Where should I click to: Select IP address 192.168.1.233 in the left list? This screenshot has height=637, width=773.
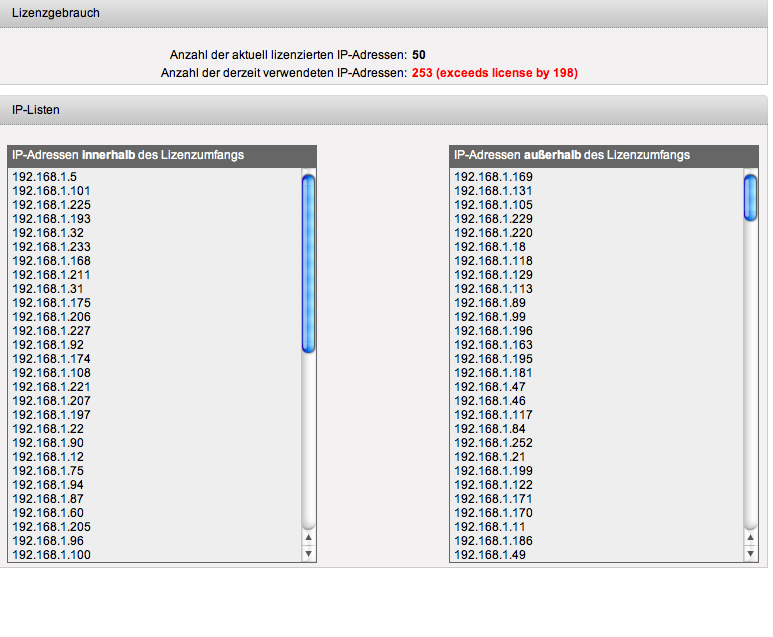pyautogui.click(x=51, y=247)
